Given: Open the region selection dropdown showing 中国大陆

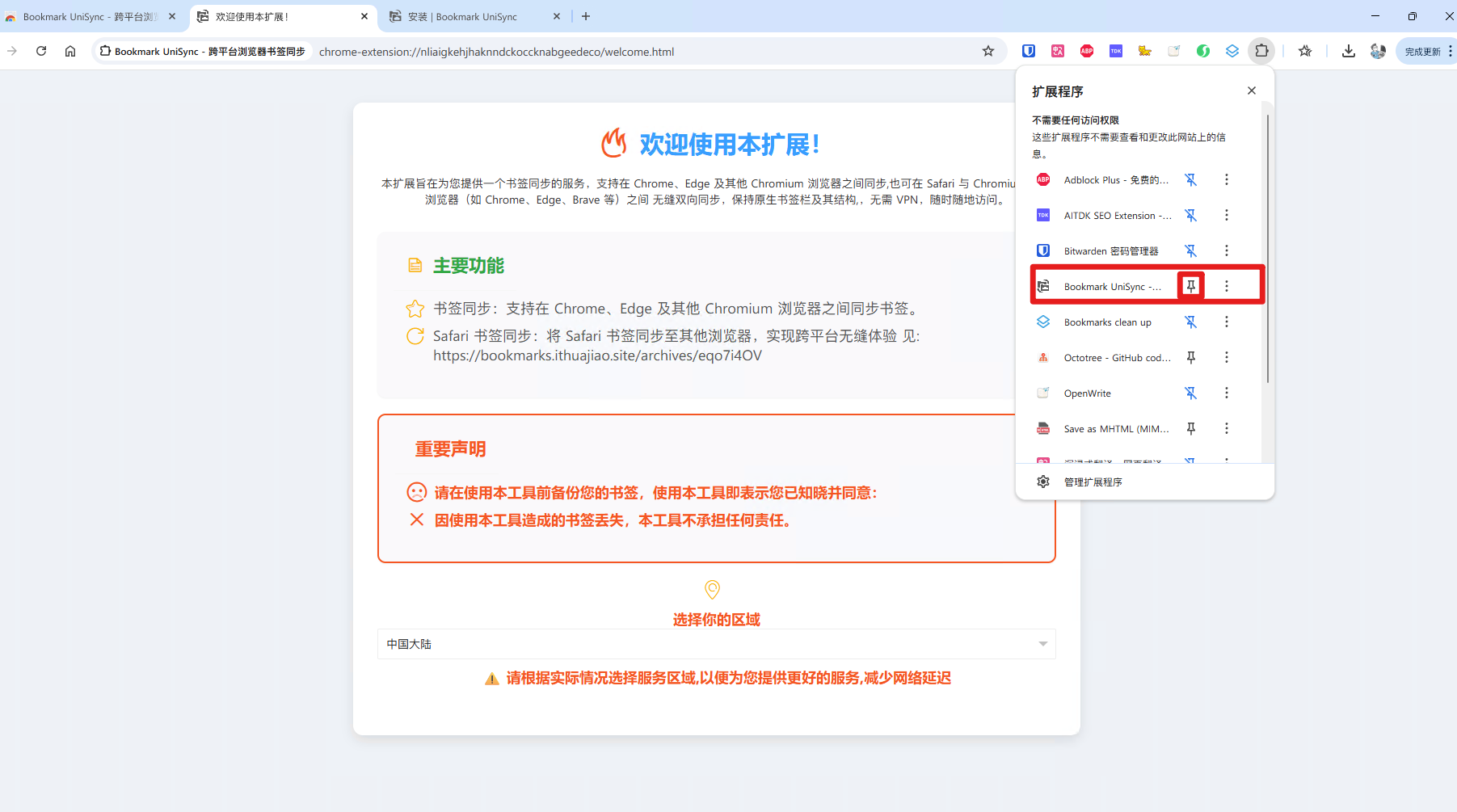Looking at the screenshot, I should (716, 644).
